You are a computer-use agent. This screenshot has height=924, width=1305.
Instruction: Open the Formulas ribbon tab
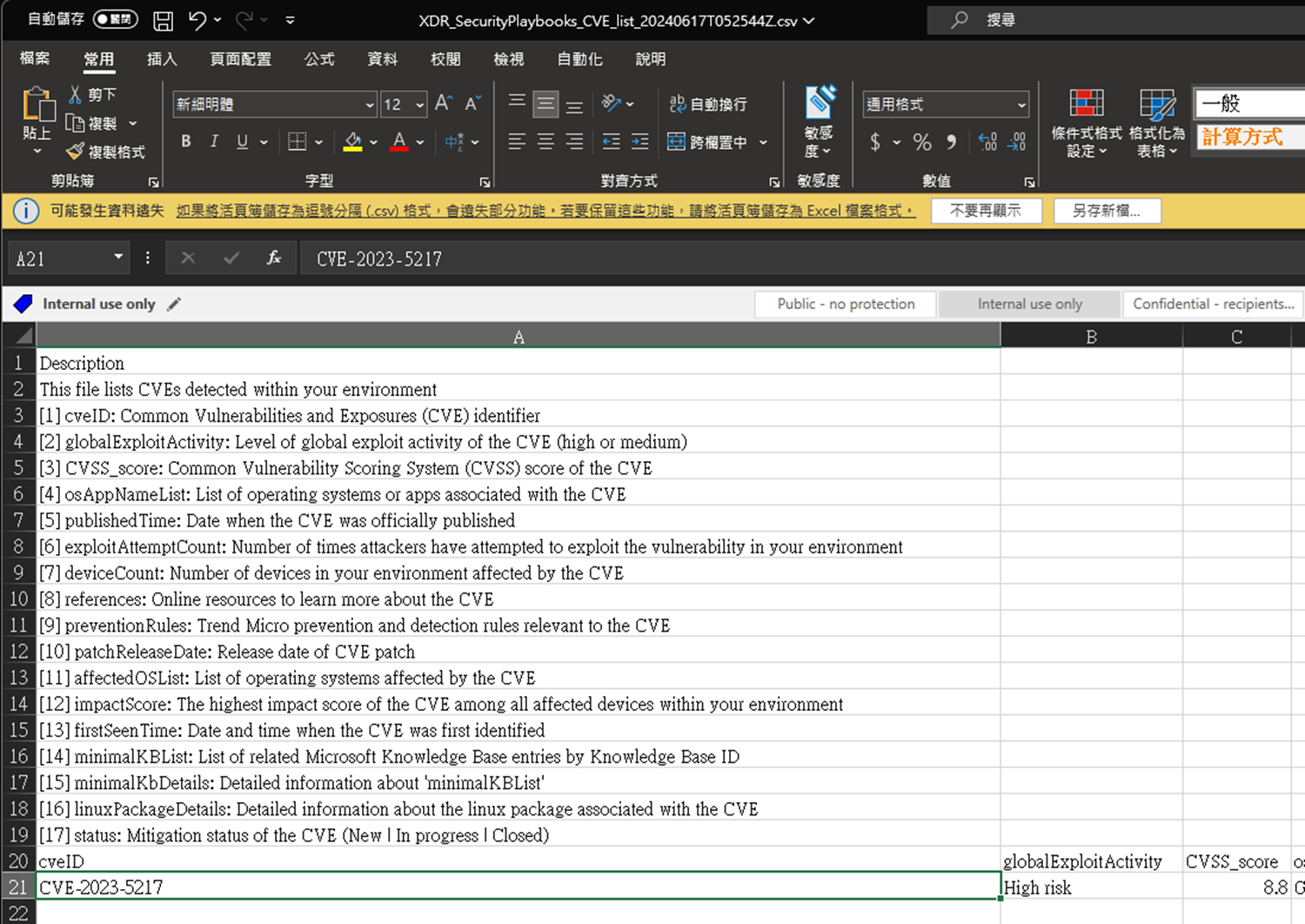click(x=318, y=59)
